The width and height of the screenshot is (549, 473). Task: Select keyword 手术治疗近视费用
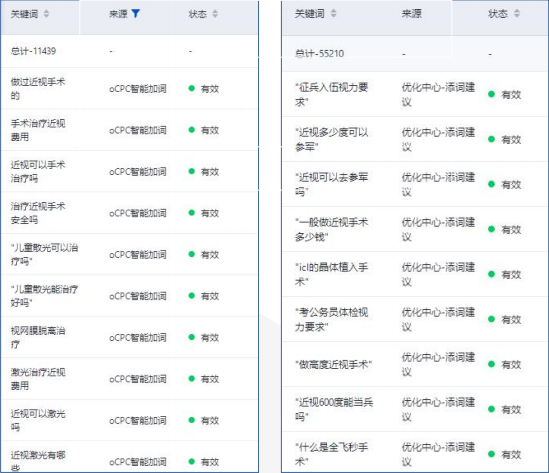click(x=38, y=130)
